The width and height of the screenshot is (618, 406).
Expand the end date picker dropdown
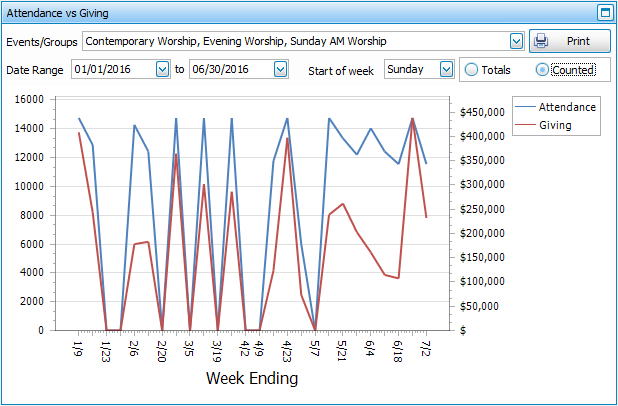pyautogui.click(x=280, y=69)
